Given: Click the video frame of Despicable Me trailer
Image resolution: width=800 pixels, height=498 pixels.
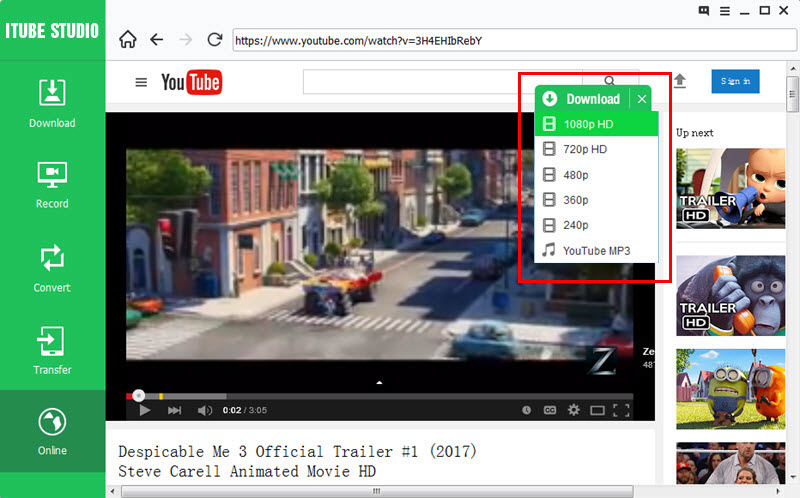Looking at the screenshot, I should [380, 255].
